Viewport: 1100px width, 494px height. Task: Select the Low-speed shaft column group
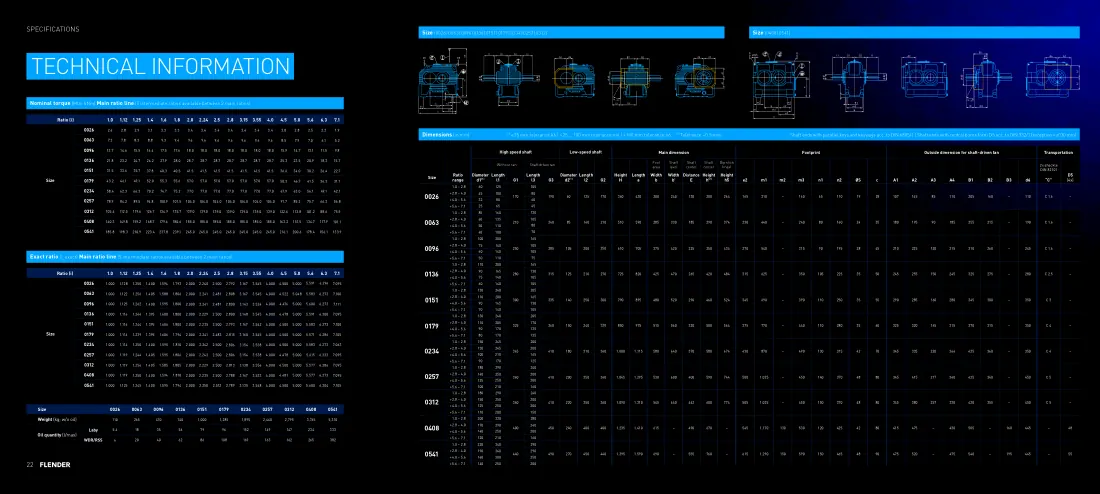pos(584,152)
